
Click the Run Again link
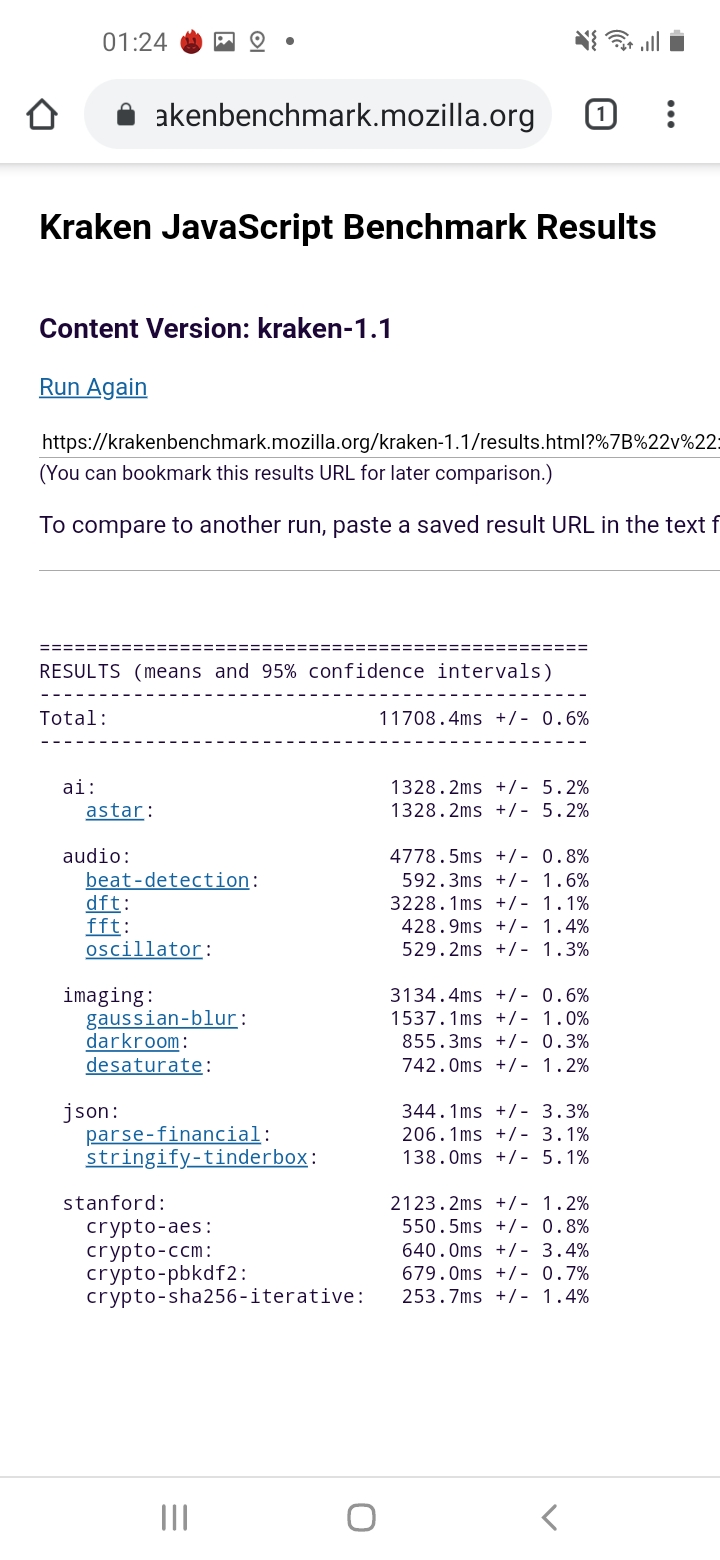pyautogui.click(x=93, y=387)
